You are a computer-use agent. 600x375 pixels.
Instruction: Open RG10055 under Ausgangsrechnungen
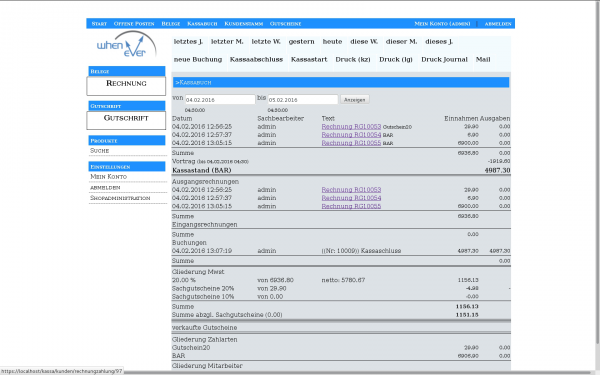coord(351,206)
